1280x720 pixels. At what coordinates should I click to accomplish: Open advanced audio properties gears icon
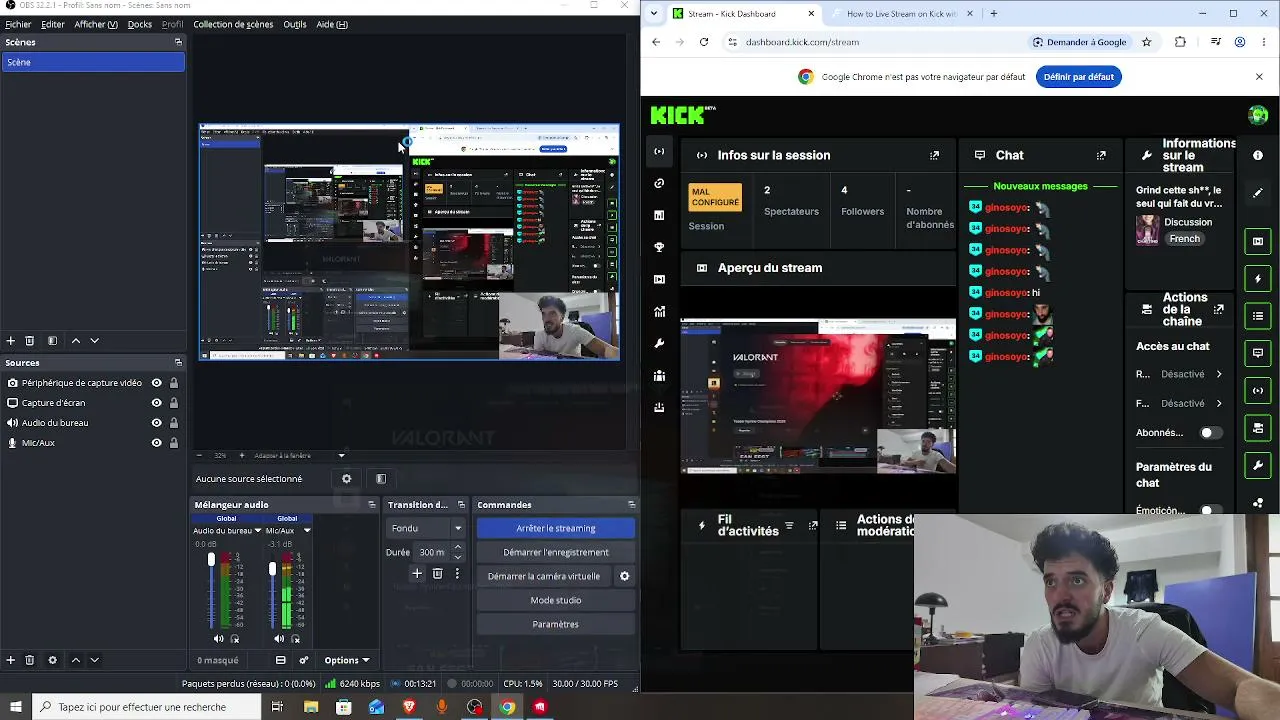coord(304,660)
